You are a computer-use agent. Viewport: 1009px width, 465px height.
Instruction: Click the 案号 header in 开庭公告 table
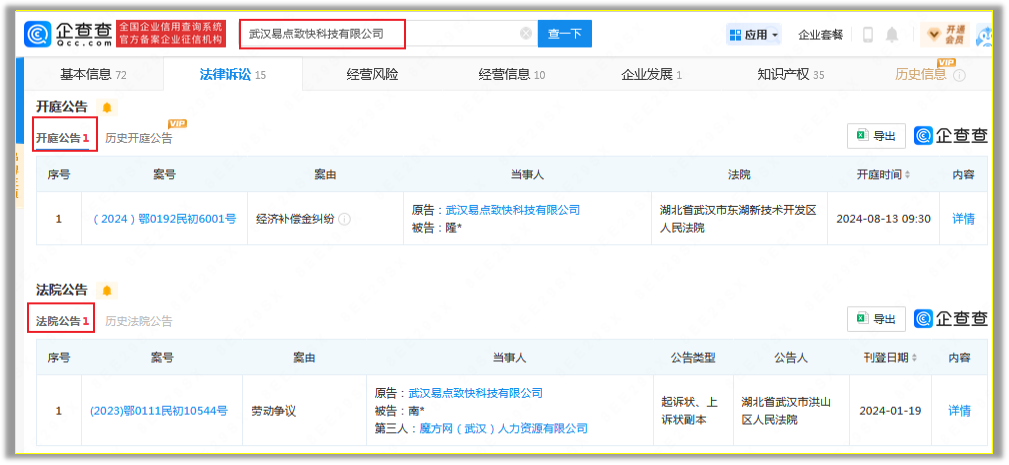point(164,174)
